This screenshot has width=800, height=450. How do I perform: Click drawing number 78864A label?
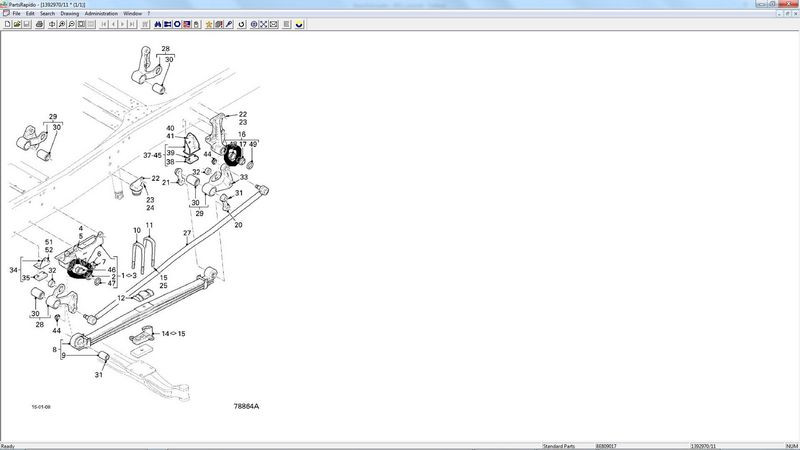(x=246, y=407)
